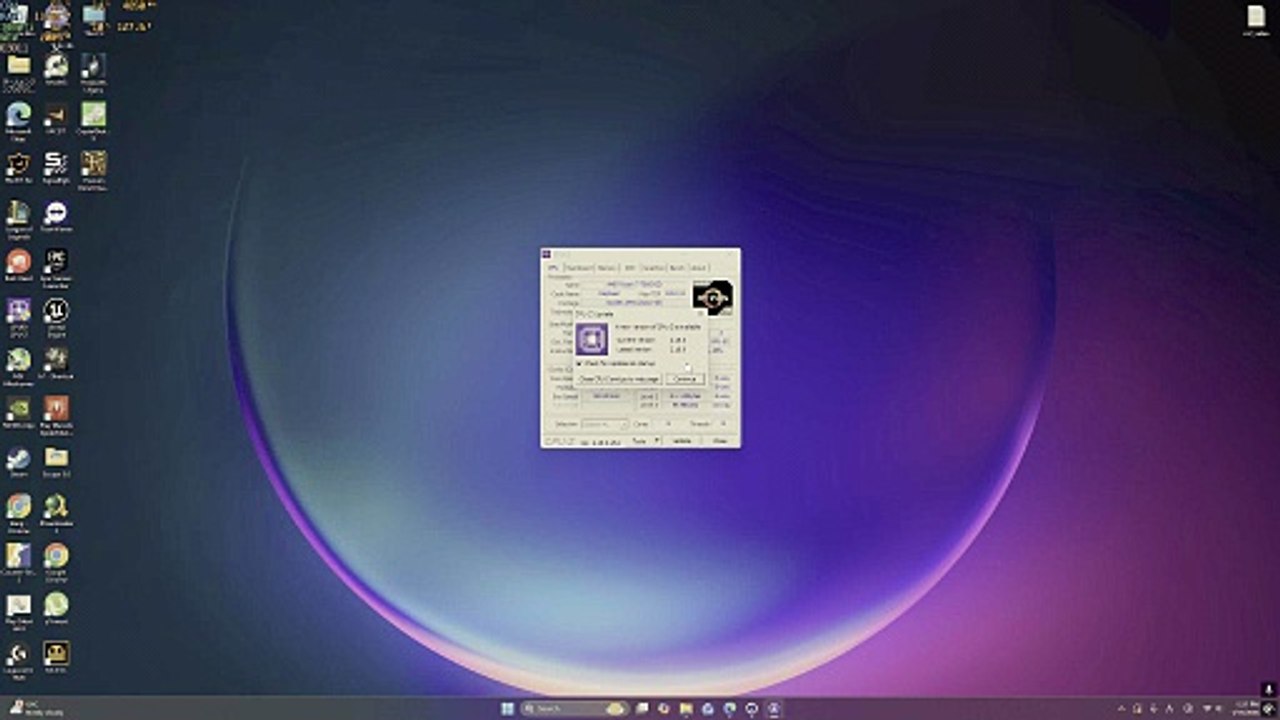Open the SPD tab in CPU-Z
This screenshot has height=720, width=1280.
(630, 268)
